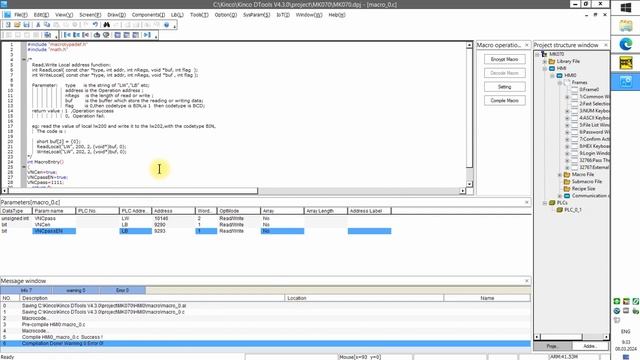Switch to the Addre.. bottom tab
The height and width of the screenshot is (360, 640).
pos(590,346)
